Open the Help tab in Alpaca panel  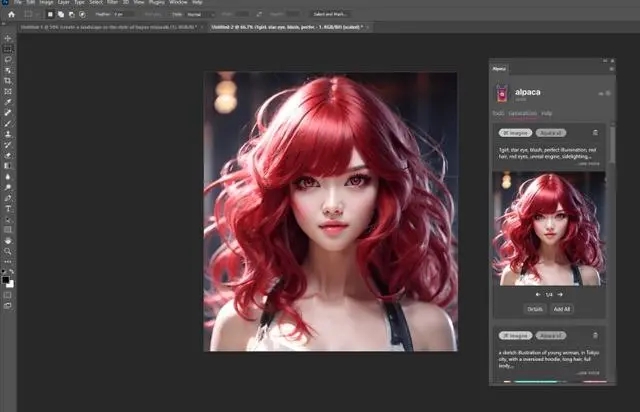tap(547, 113)
